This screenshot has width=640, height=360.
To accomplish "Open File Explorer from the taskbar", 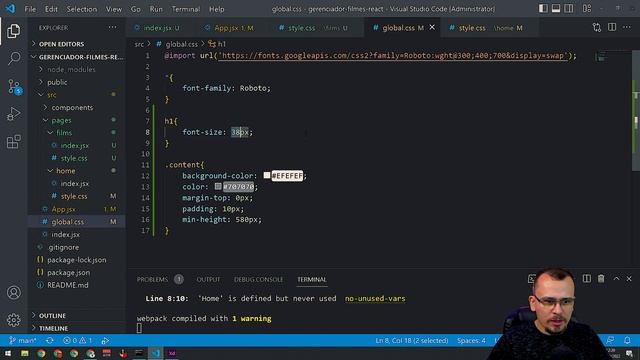I will point(25,353).
